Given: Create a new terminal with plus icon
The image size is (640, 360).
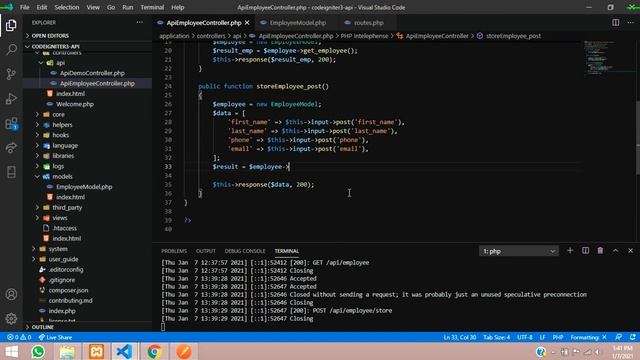Looking at the screenshot, I should 570,251.
